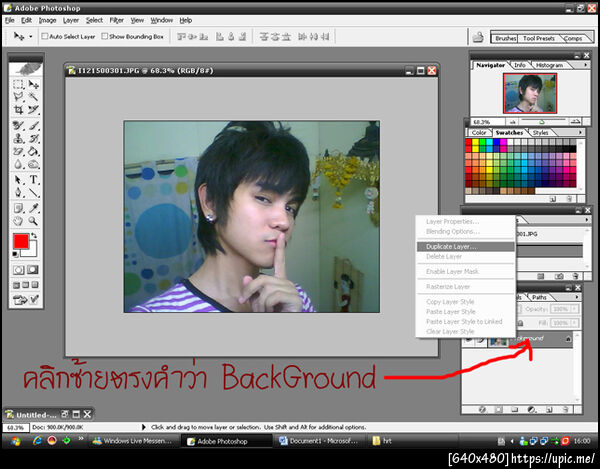The width and height of the screenshot is (600, 469).
Task: Switch to the Tool Presets tab
Action: (538, 38)
